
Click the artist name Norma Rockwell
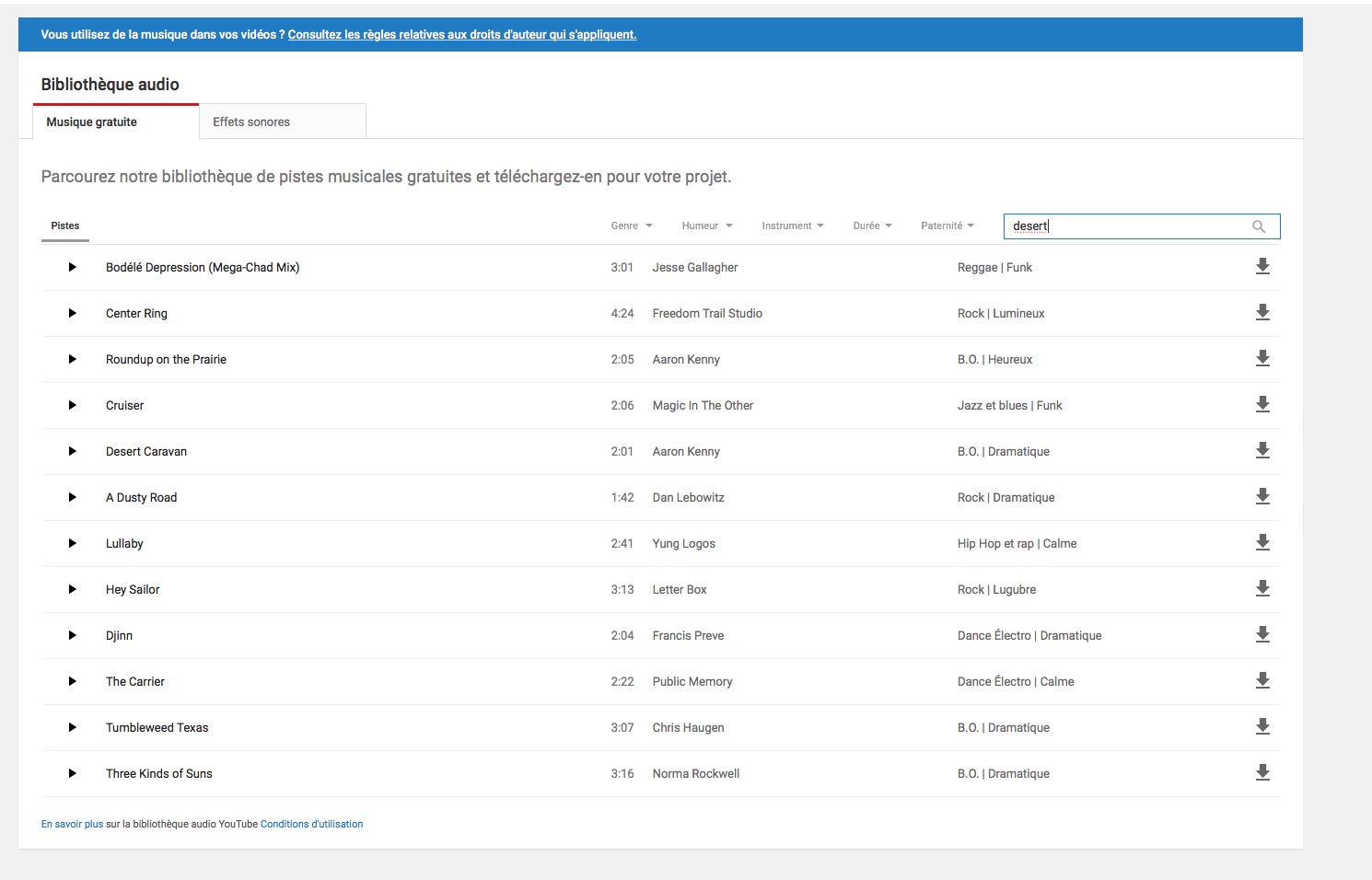[696, 773]
